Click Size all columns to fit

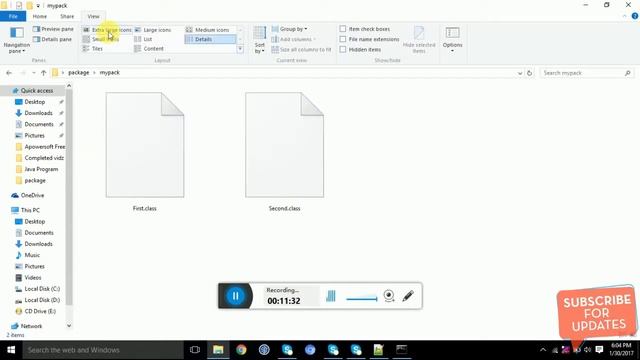(x=302, y=49)
